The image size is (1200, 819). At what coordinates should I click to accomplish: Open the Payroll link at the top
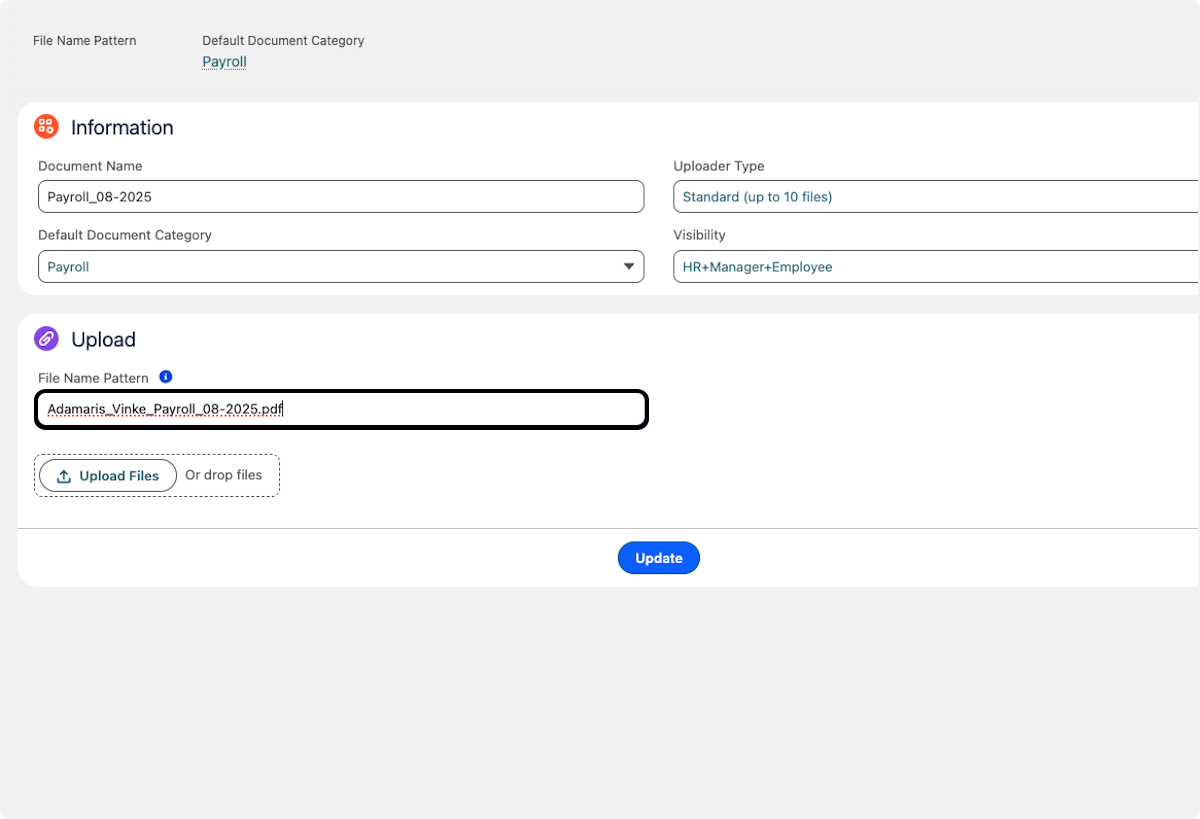tap(223, 61)
